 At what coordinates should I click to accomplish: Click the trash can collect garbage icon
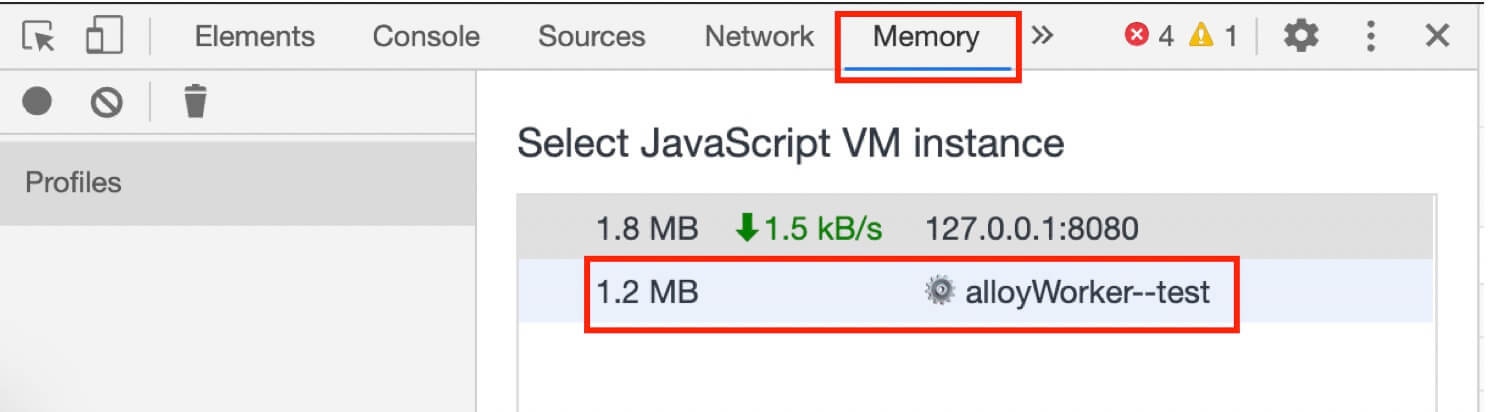point(196,101)
